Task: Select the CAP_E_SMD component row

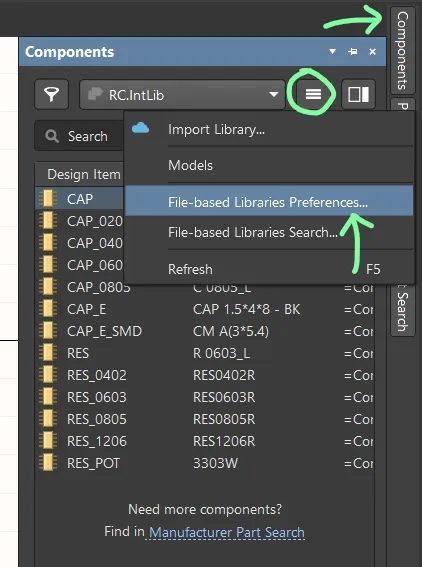Action: pyautogui.click(x=206, y=331)
